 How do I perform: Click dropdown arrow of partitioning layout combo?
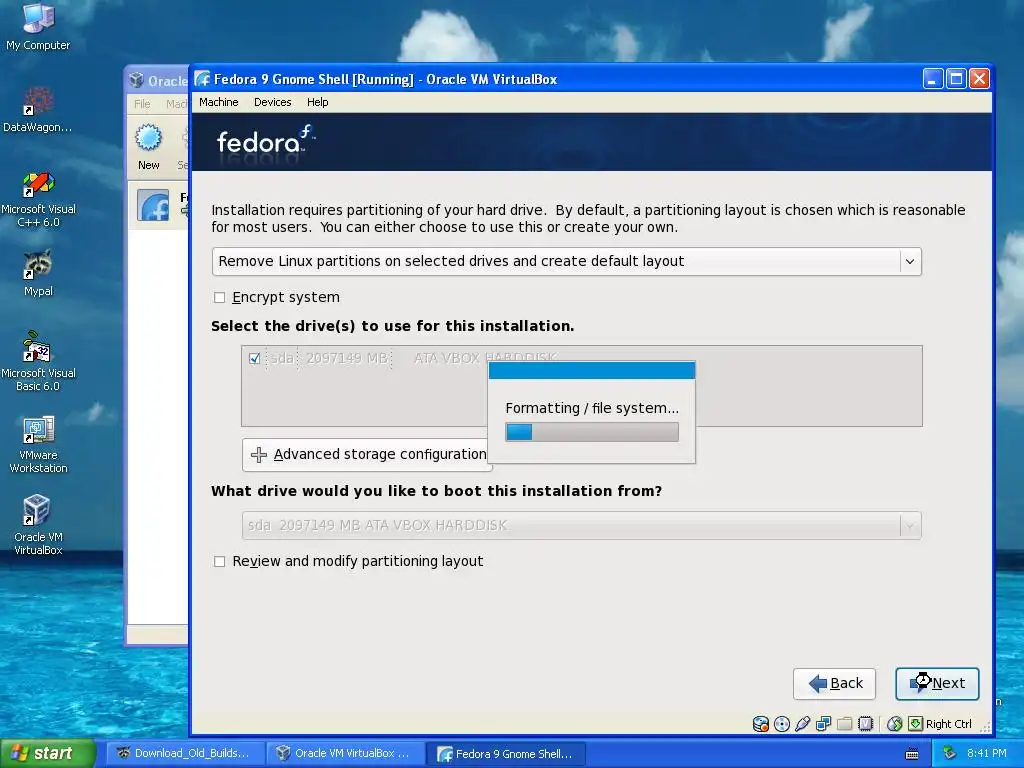(x=910, y=261)
